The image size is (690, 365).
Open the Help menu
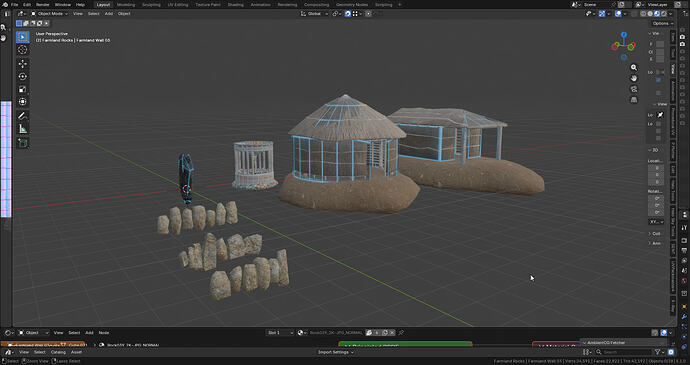click(x=81, y=4)
